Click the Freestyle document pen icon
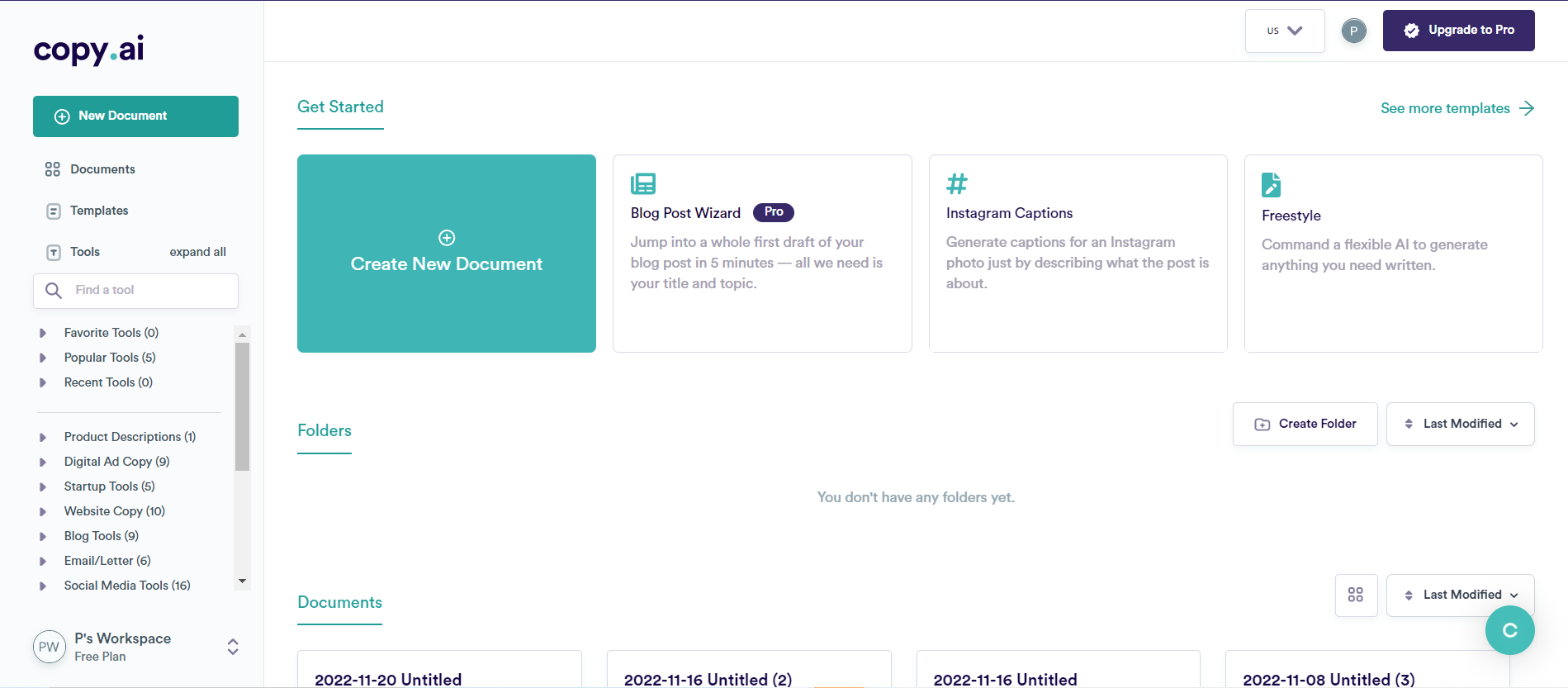 pyautogui.click(x=1272, y=184)
